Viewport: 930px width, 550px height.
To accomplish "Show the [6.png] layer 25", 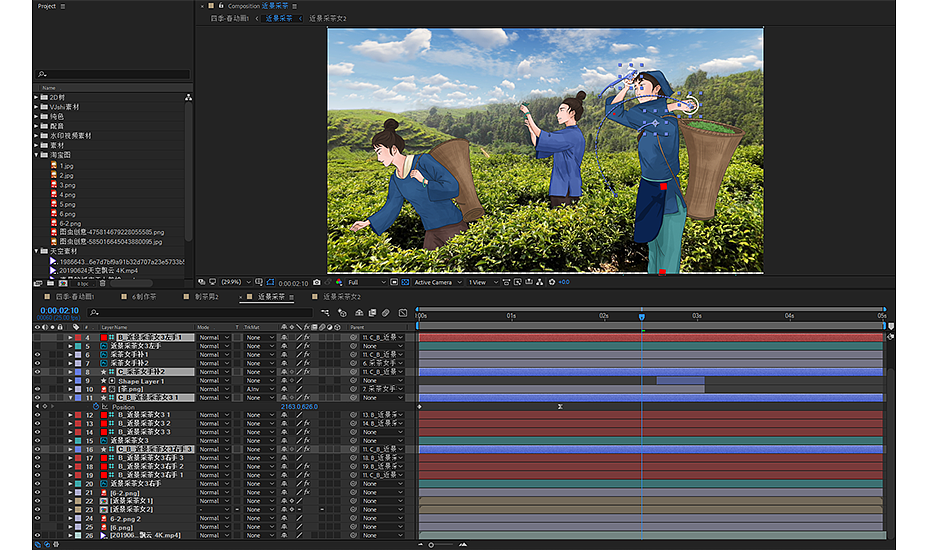I will pyautogui.click(x=37, y=527).
